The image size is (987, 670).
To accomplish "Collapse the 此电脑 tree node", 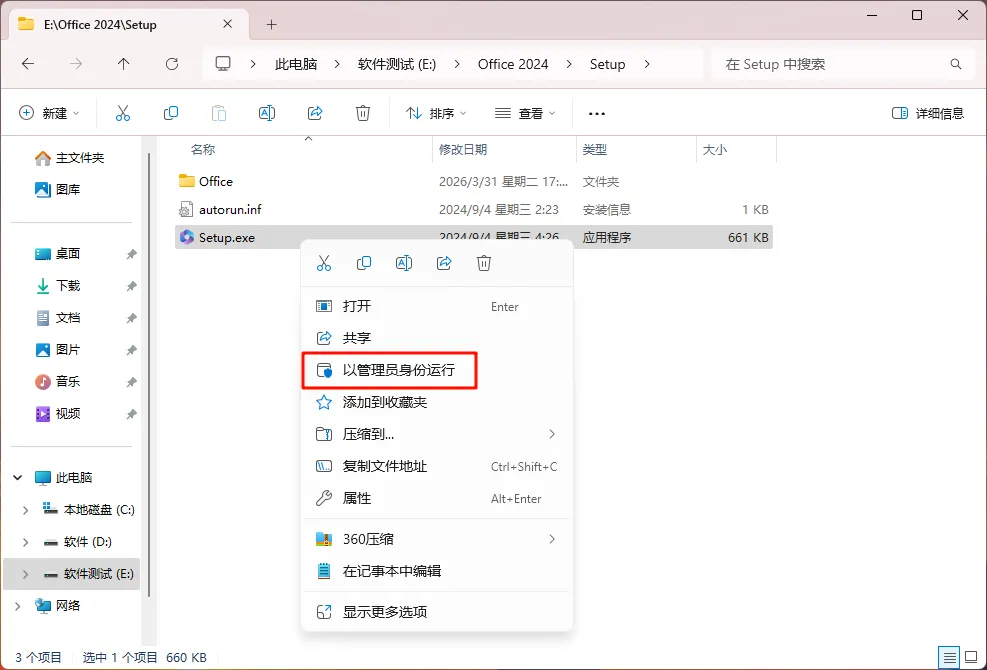I will point(18,478).
